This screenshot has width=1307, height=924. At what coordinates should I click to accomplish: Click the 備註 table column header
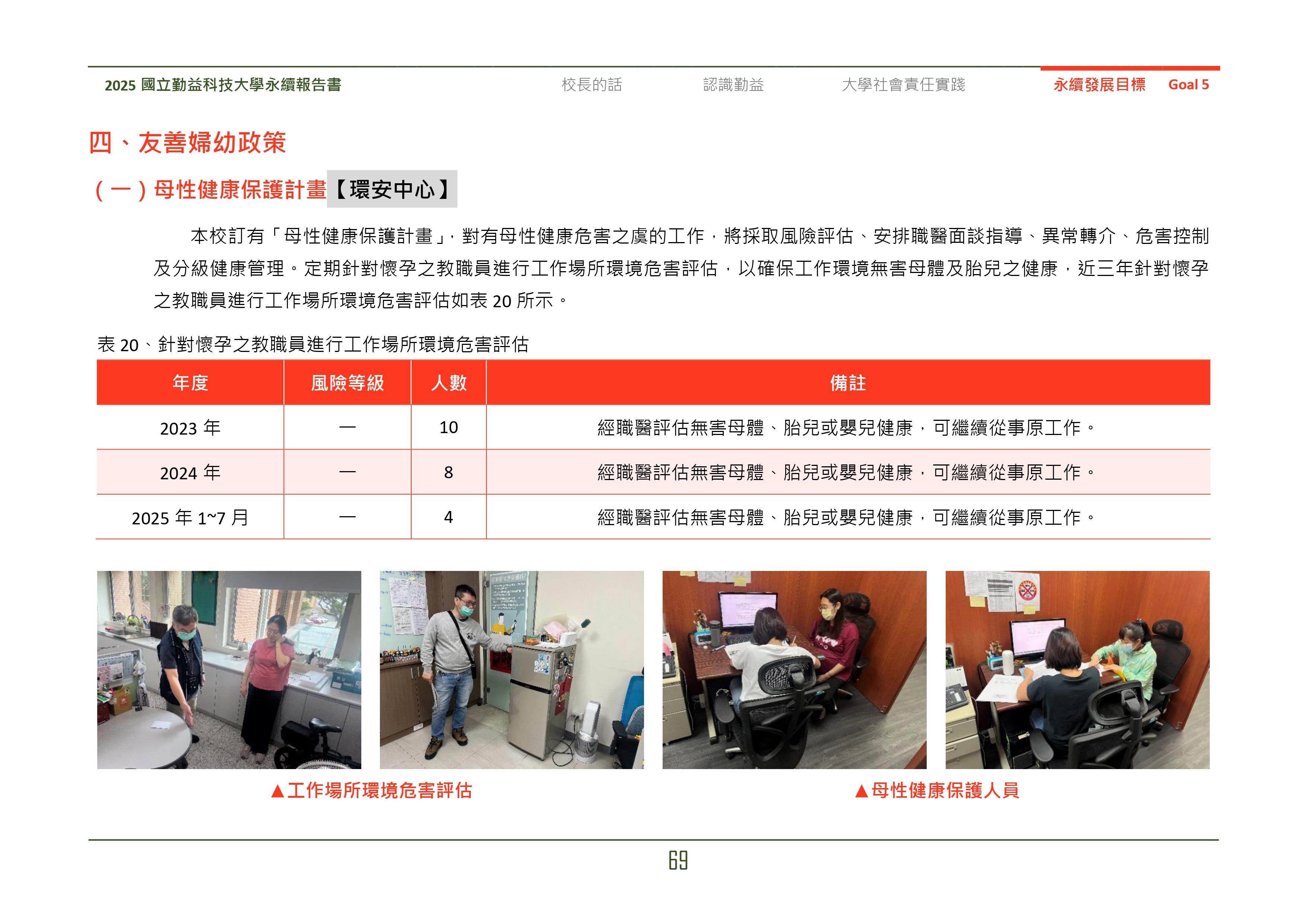pyautogui.click(x=848, y=382)
